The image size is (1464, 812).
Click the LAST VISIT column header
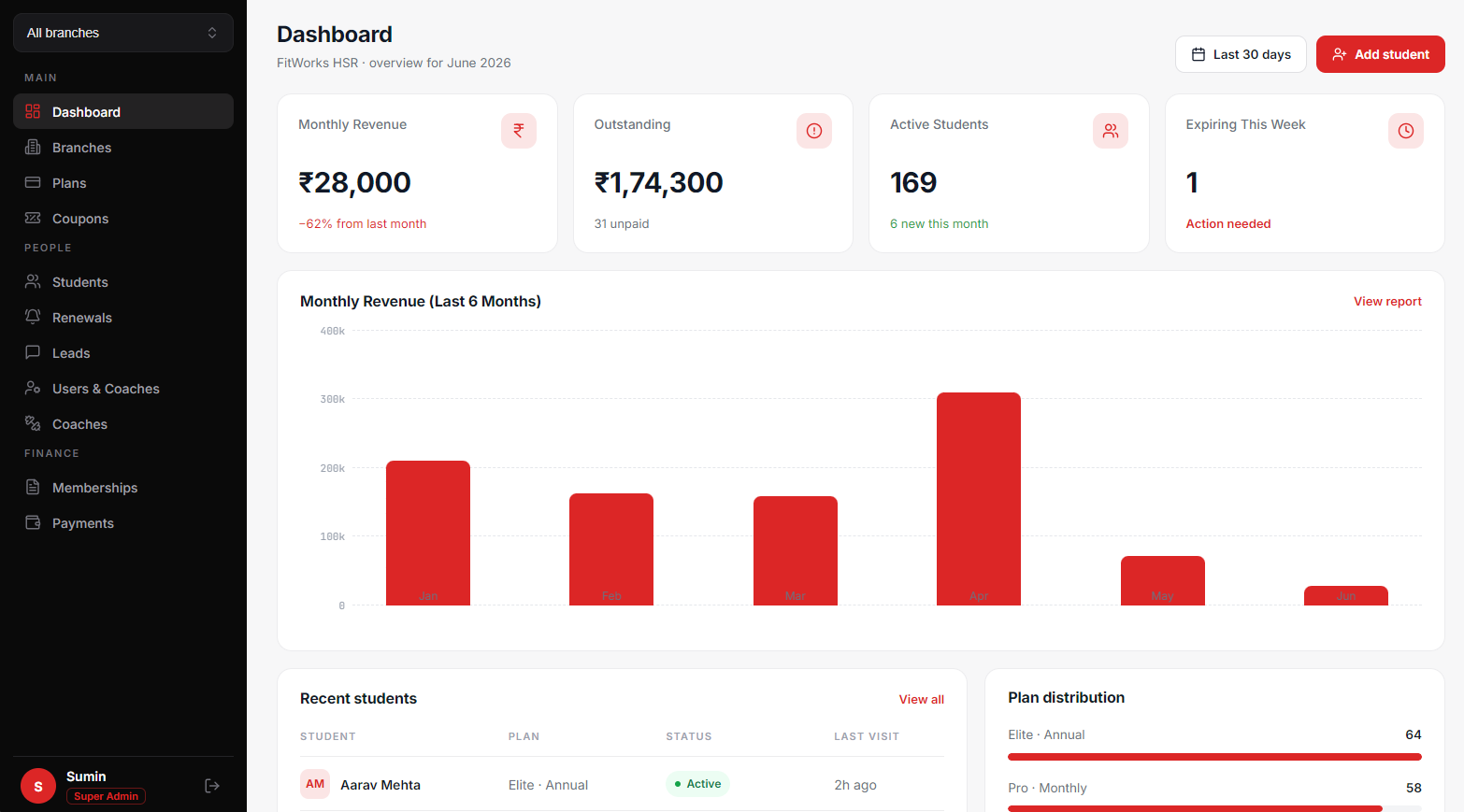click(867, 736)
